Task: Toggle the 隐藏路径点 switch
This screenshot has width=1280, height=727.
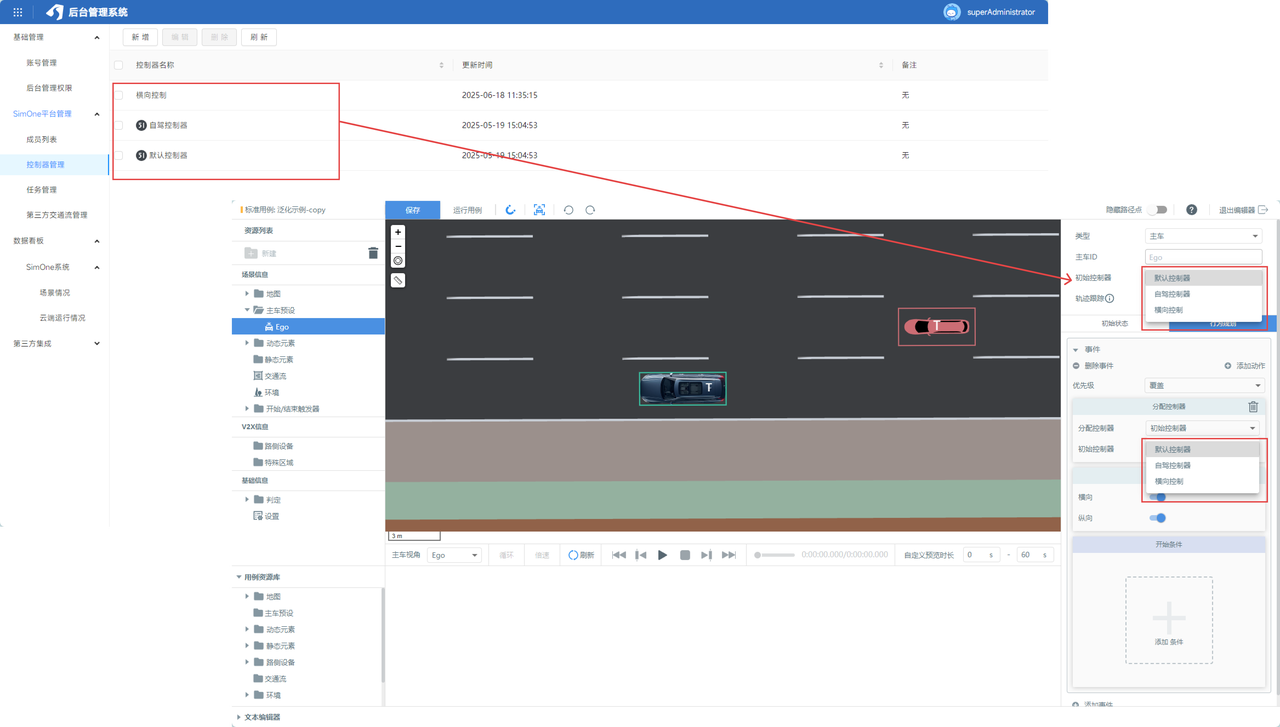Action: (1157, 210)
